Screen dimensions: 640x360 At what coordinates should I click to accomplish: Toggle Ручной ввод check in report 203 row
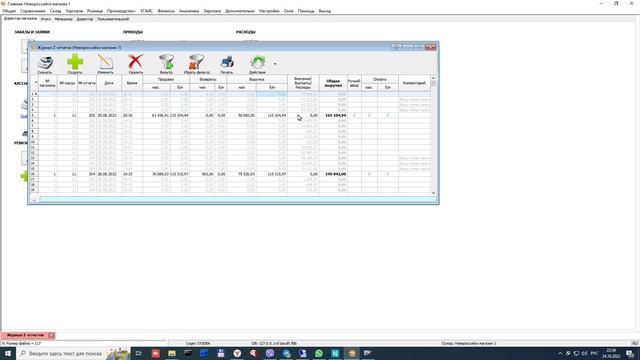tap(354, 116)
